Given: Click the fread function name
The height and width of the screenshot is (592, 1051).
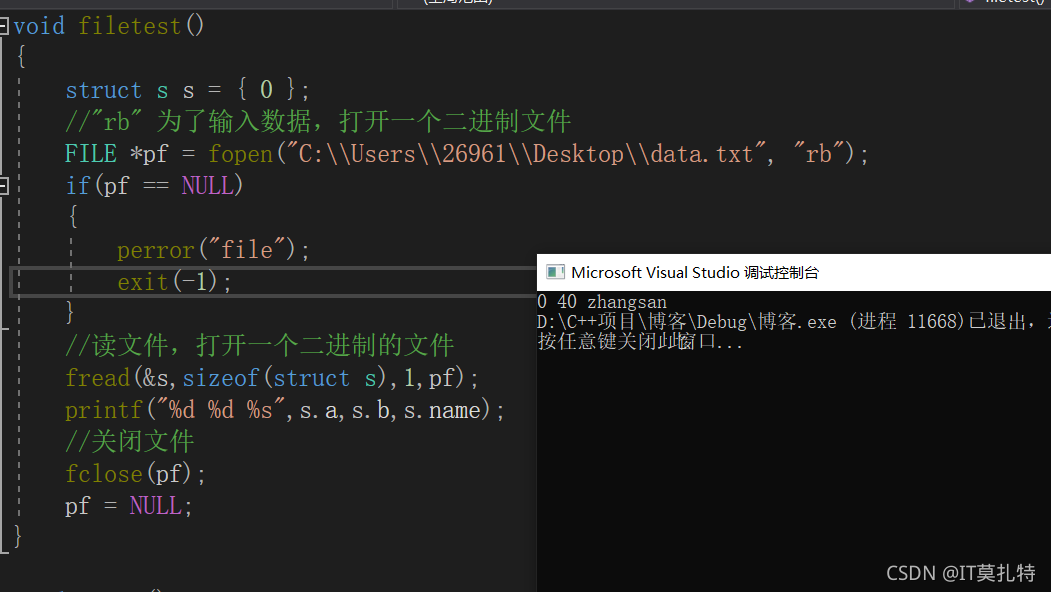Looking at the screenshot, I should [x=97, y=378].
